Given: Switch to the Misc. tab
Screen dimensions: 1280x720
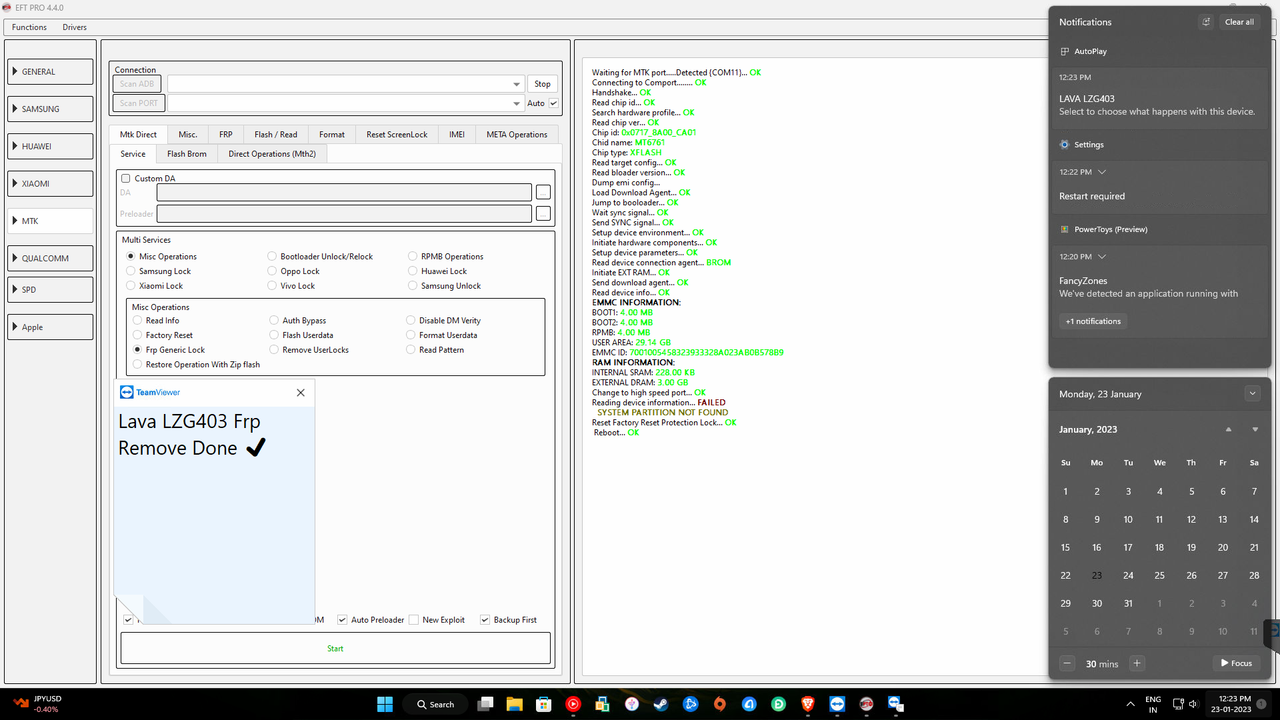Looking at the screenshot, I should coord(188,134).
